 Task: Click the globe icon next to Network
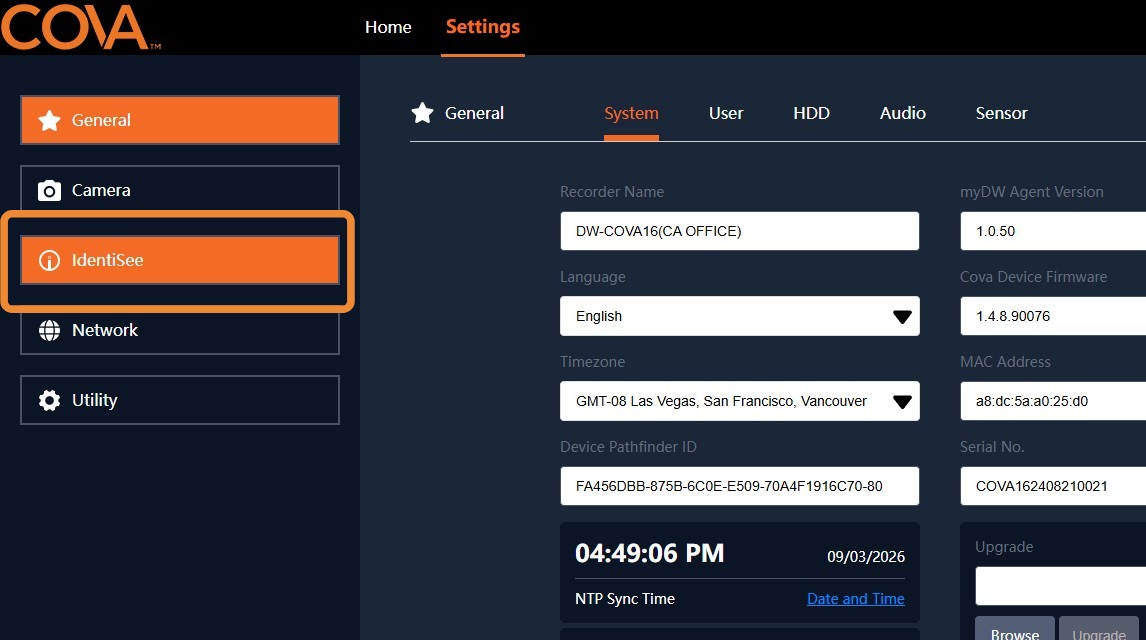[x=49, y=330]
